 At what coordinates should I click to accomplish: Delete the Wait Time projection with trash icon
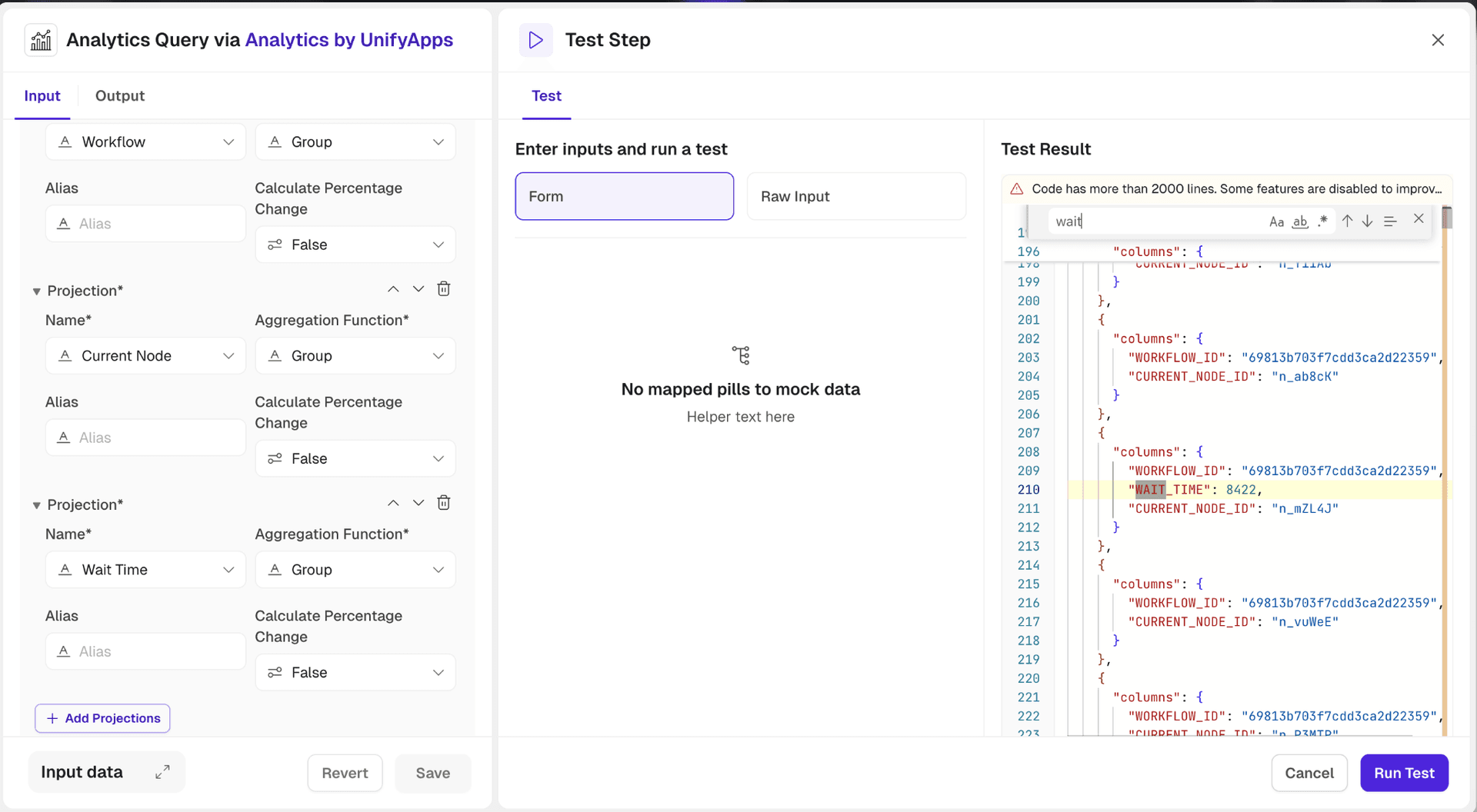tap(444, 503)
